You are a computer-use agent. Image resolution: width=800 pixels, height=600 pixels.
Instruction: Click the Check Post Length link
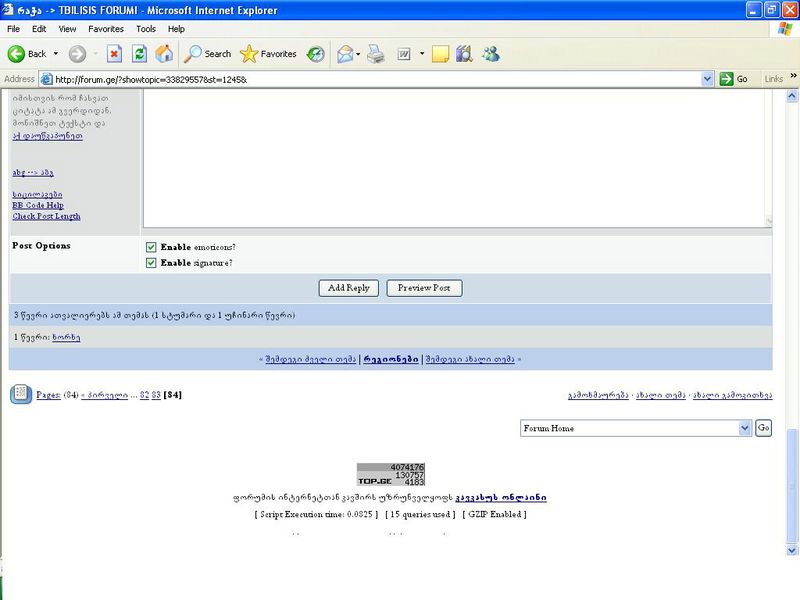click(x=46, y=216)
